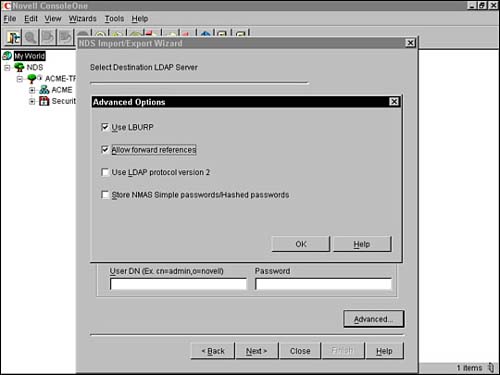Click the '1 items' status text
Viewport: 500px width, 375px height.
(x=469, y=368)
